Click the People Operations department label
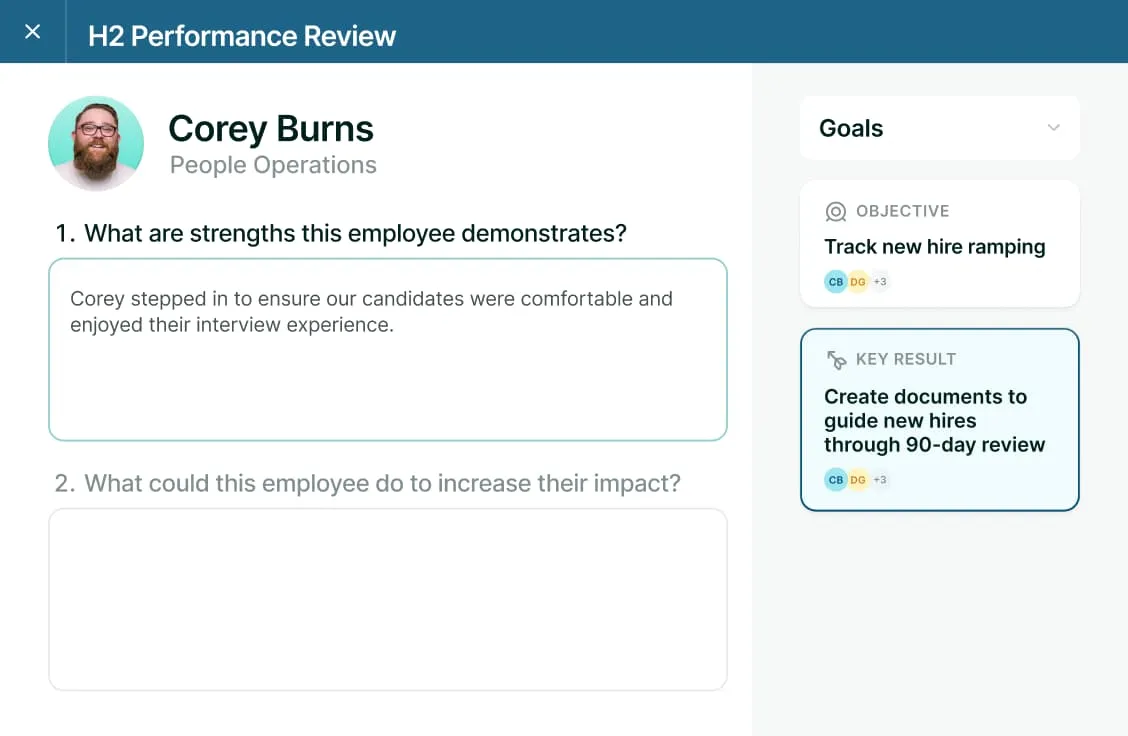This screenshot has height=736, width=1128. point(273,166)
